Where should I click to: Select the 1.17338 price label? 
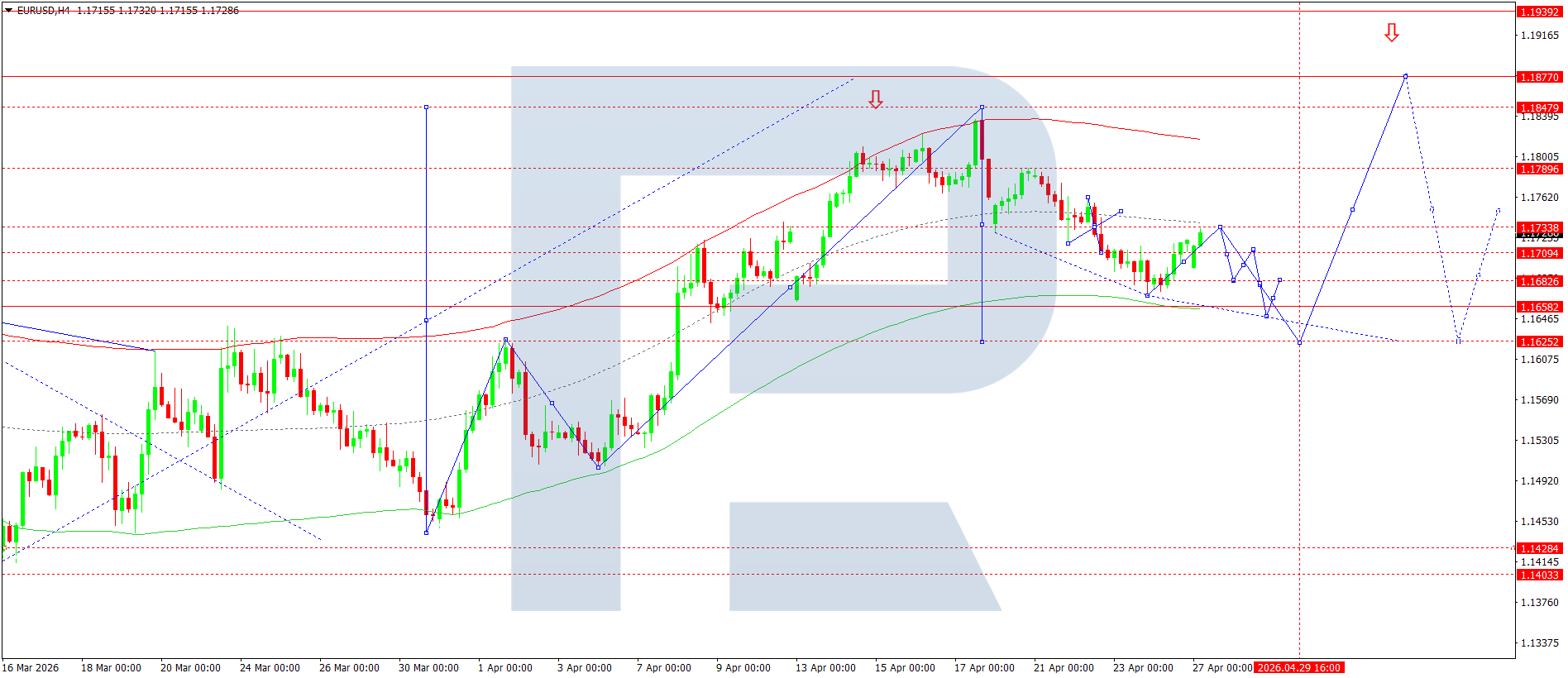[1538, 227]
